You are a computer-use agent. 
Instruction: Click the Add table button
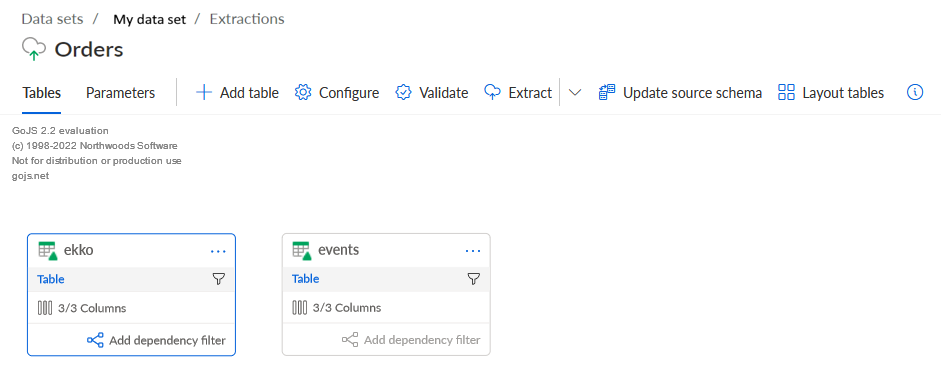click(237, 93)
